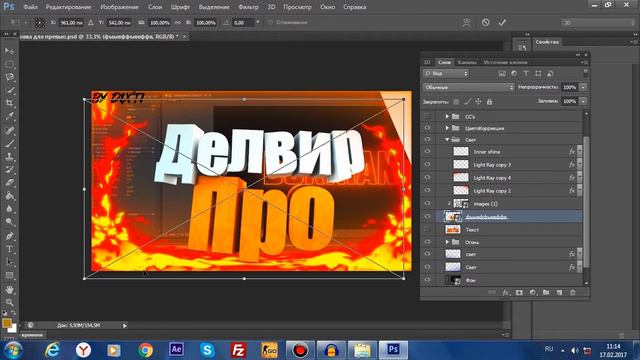Hide the Light Ray copy 4 layer
The width and height of the screenshot is (640, 360).
427,178
